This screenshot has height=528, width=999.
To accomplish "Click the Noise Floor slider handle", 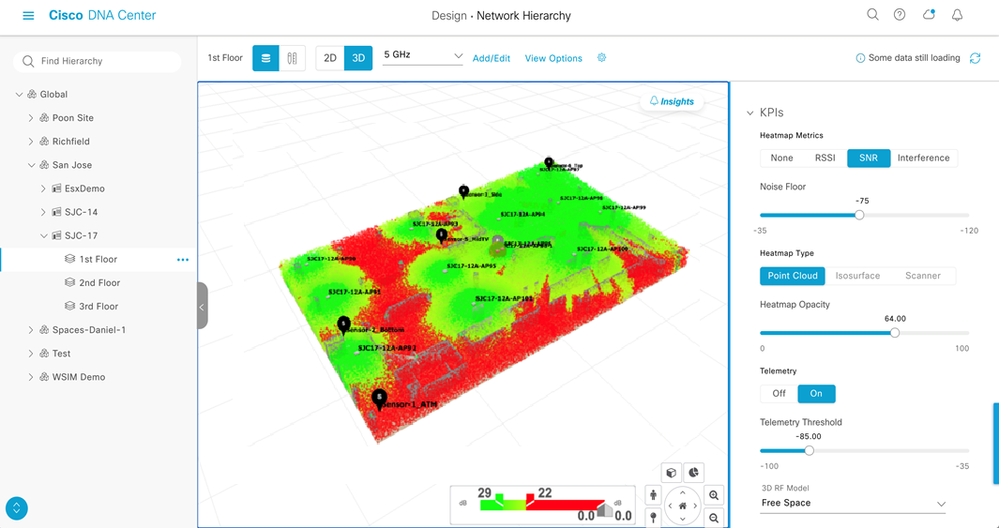I will (x=859, y=215).
